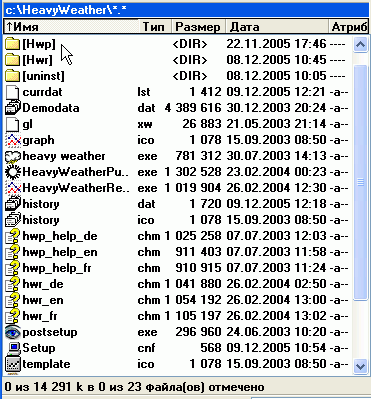This screenshot has height=399, width=371.
Task: Sort the list by the Размер column
Action: 199,27
